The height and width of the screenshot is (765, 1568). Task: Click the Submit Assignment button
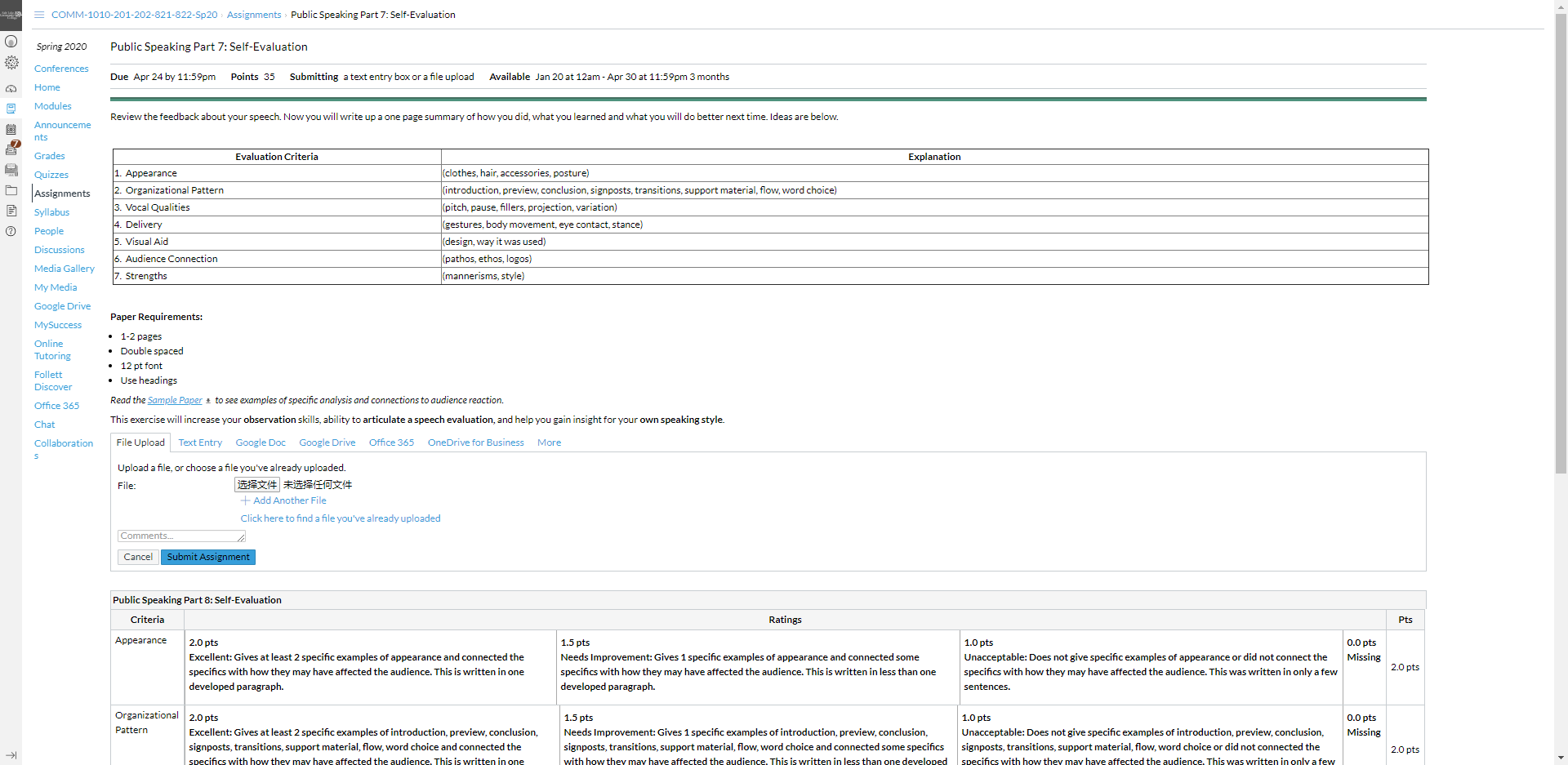[x=208, y=557]
